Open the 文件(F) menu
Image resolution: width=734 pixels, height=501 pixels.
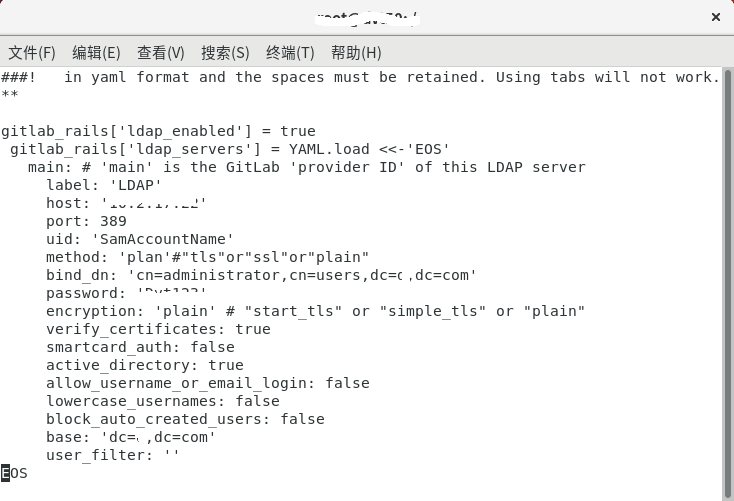32,52
